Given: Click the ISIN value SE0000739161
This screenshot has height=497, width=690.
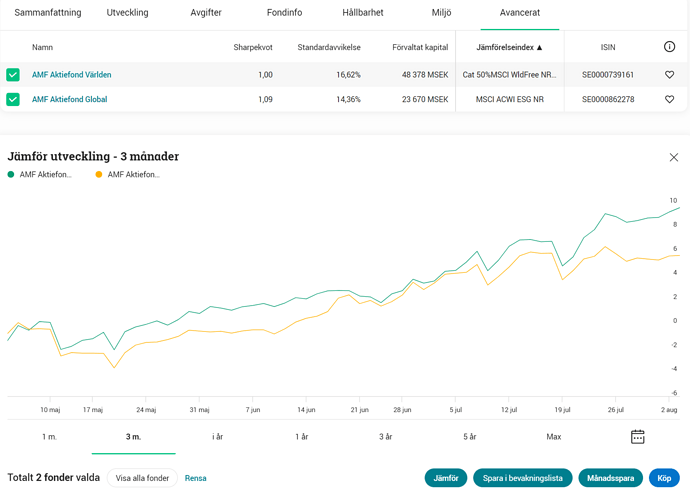Looking at the screenshot, I should pyautogui.click(x=608, y=75).
